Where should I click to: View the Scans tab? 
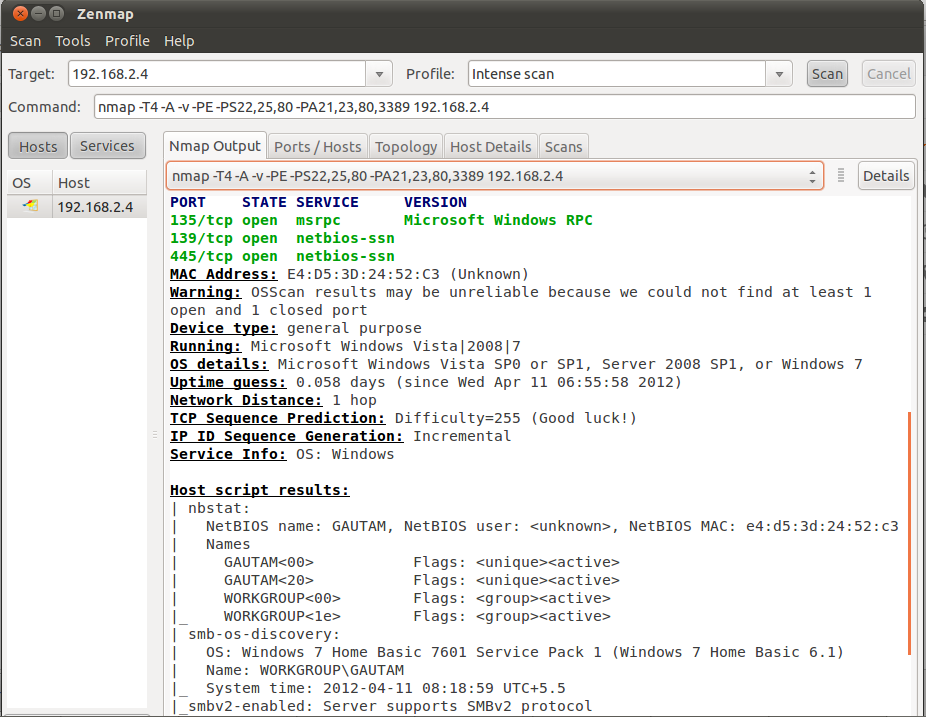pyautogui.click(x=563, y=146)
